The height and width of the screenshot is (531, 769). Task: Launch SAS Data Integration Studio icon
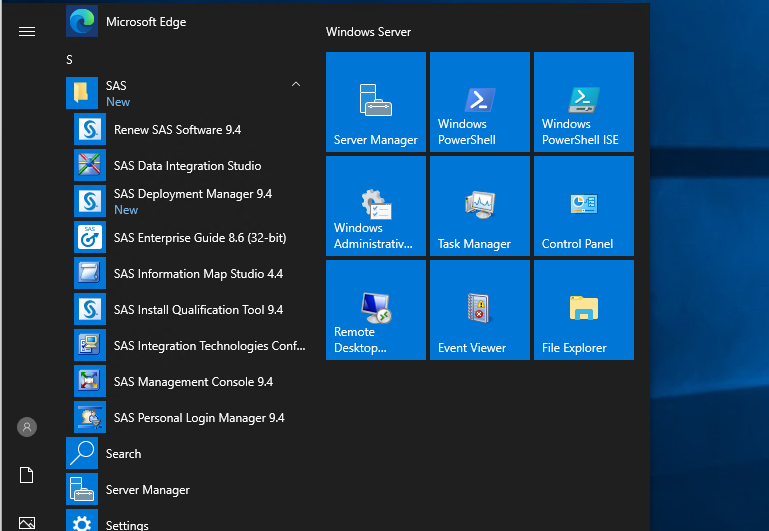click(x=90, y=166)
